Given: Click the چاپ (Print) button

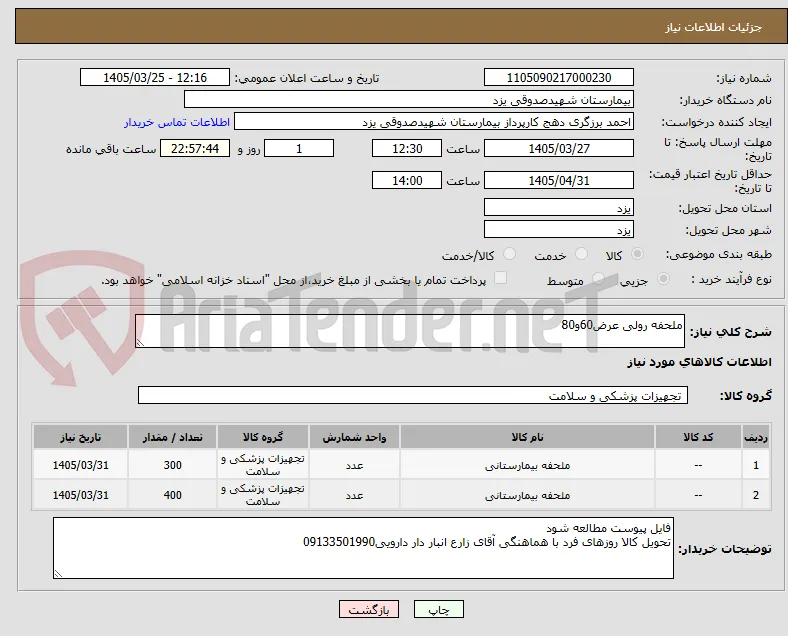Looking at the screenshot, I should 439,610.
